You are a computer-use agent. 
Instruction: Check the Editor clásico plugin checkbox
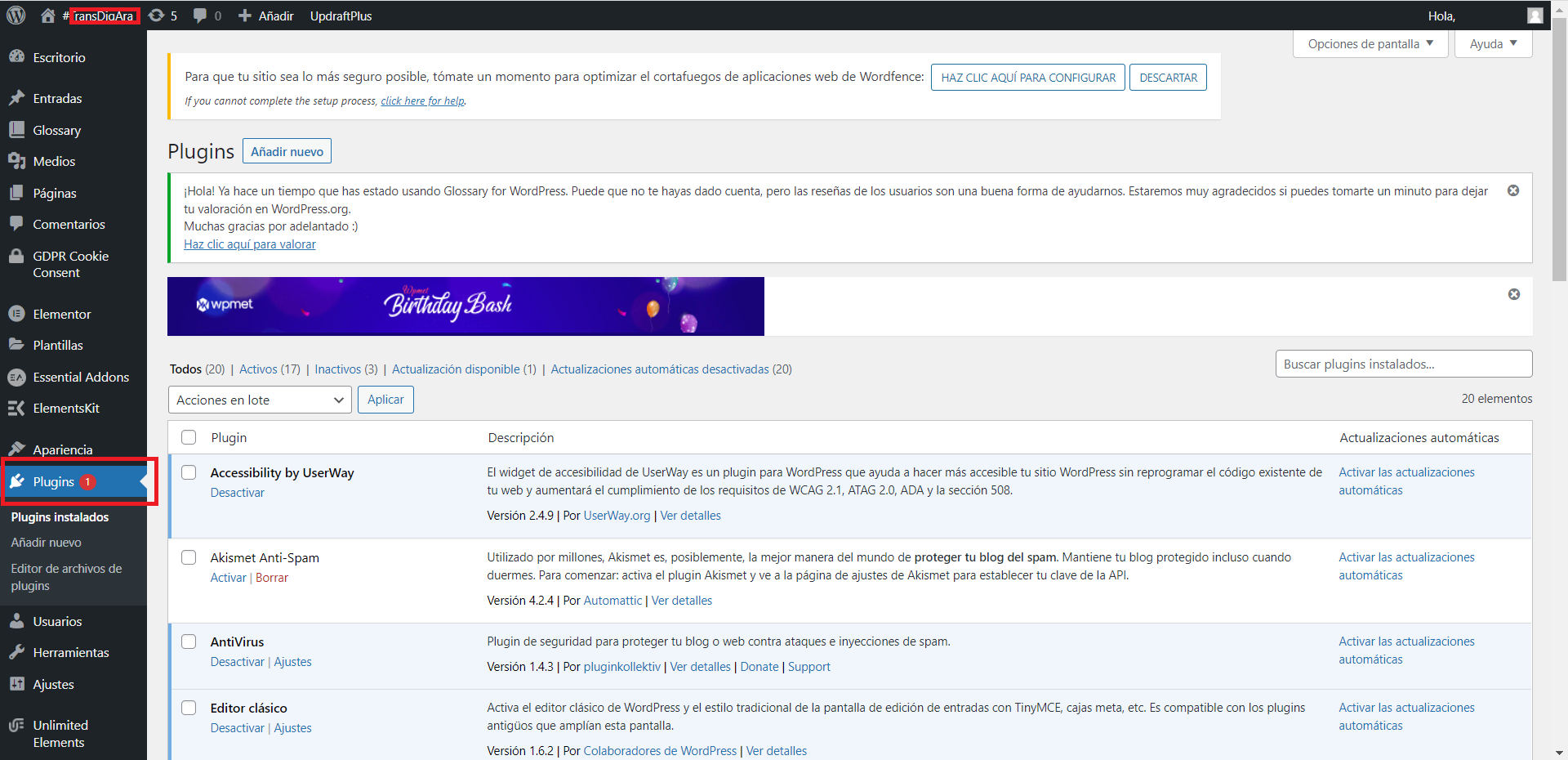coord(189,708)
